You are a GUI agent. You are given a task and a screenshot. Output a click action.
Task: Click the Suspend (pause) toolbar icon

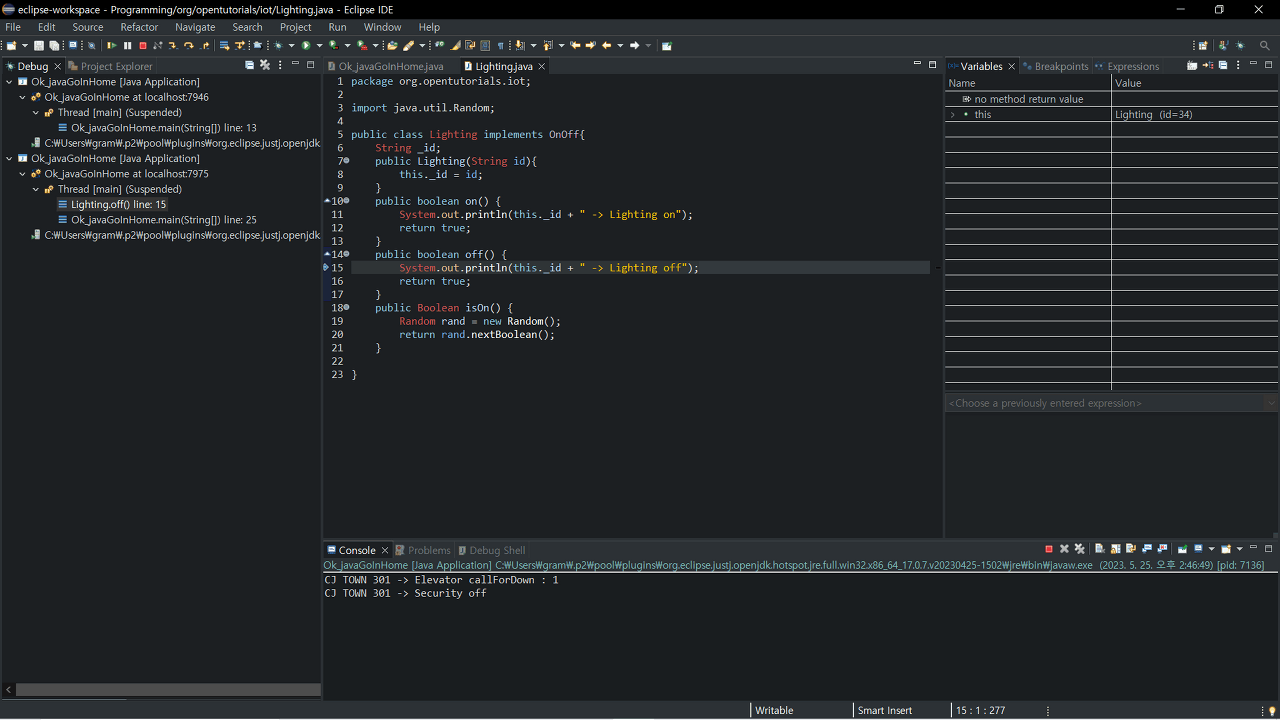point(127,46)
